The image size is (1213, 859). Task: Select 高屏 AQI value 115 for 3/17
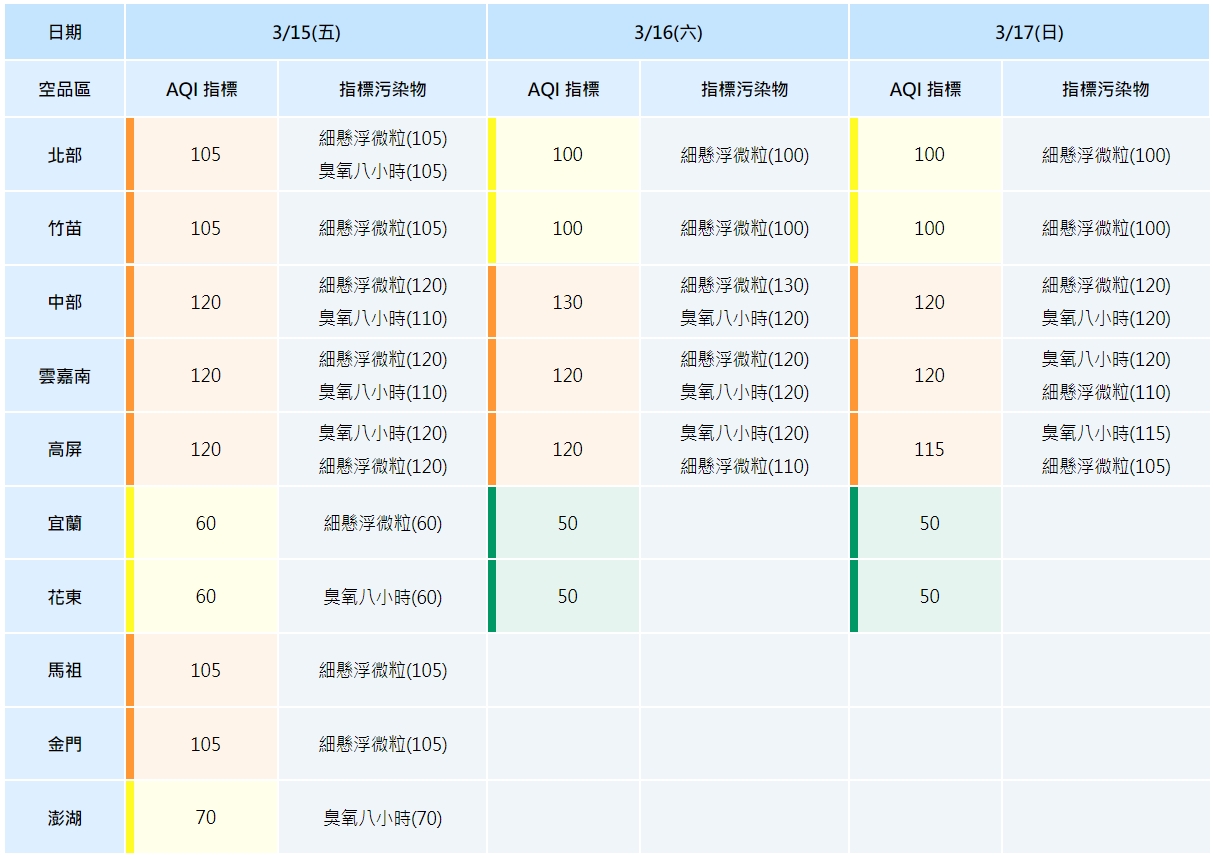(x=929, y=450)
